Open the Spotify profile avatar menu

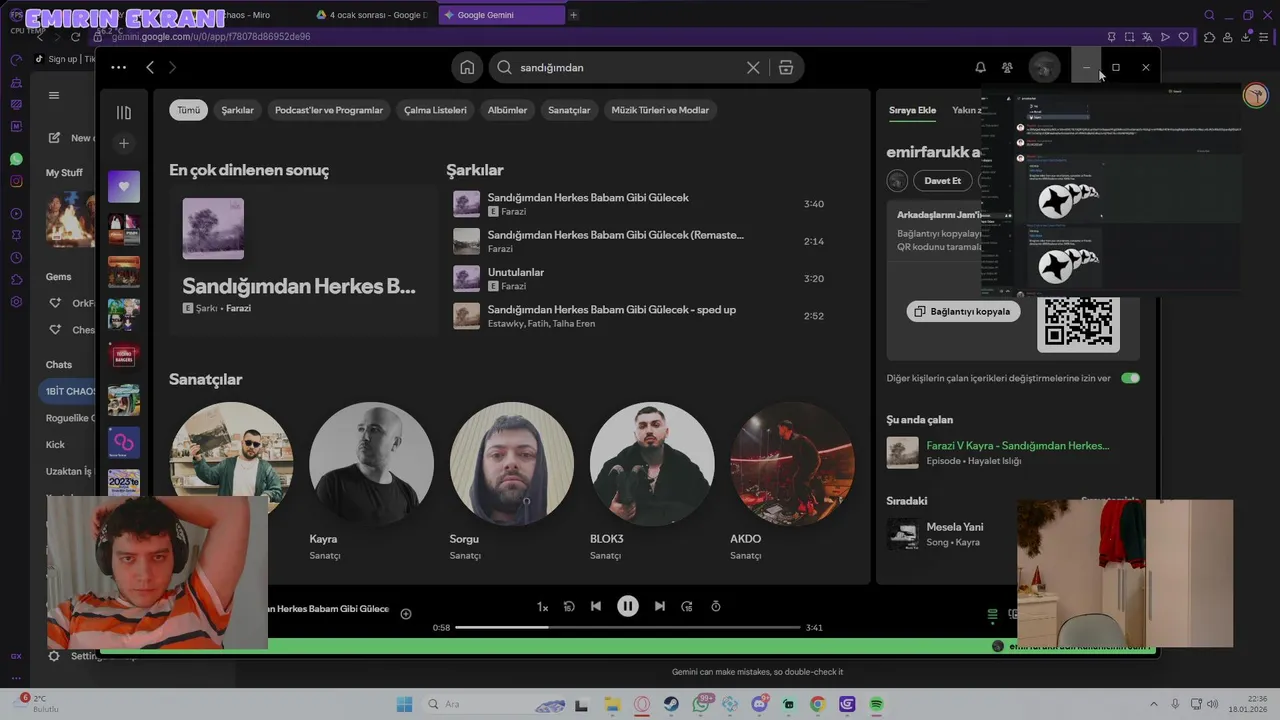[1044, 67]
